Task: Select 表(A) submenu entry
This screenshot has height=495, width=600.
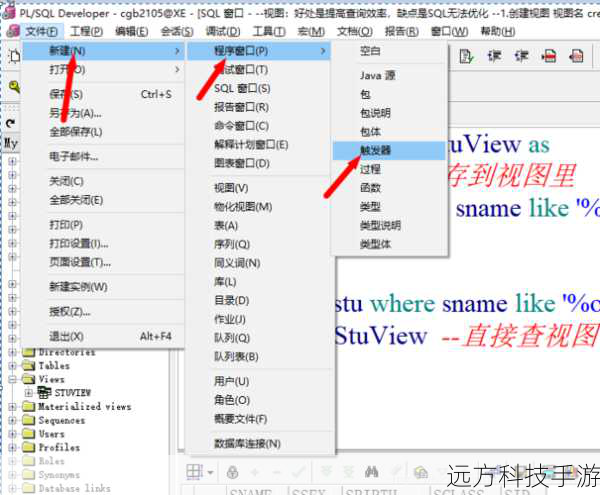Action: [259, 226]
